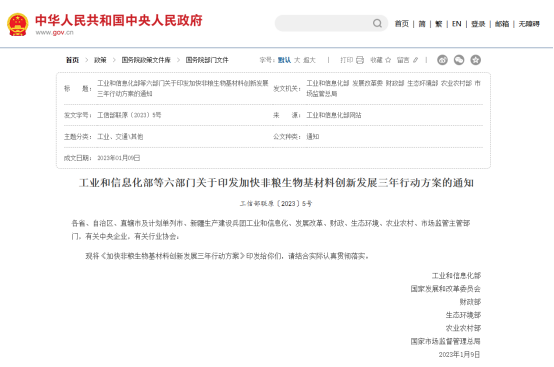Set font size to 超大
Image resolution: width=554 pixels, height=367 pixels.
coord(309,60)
